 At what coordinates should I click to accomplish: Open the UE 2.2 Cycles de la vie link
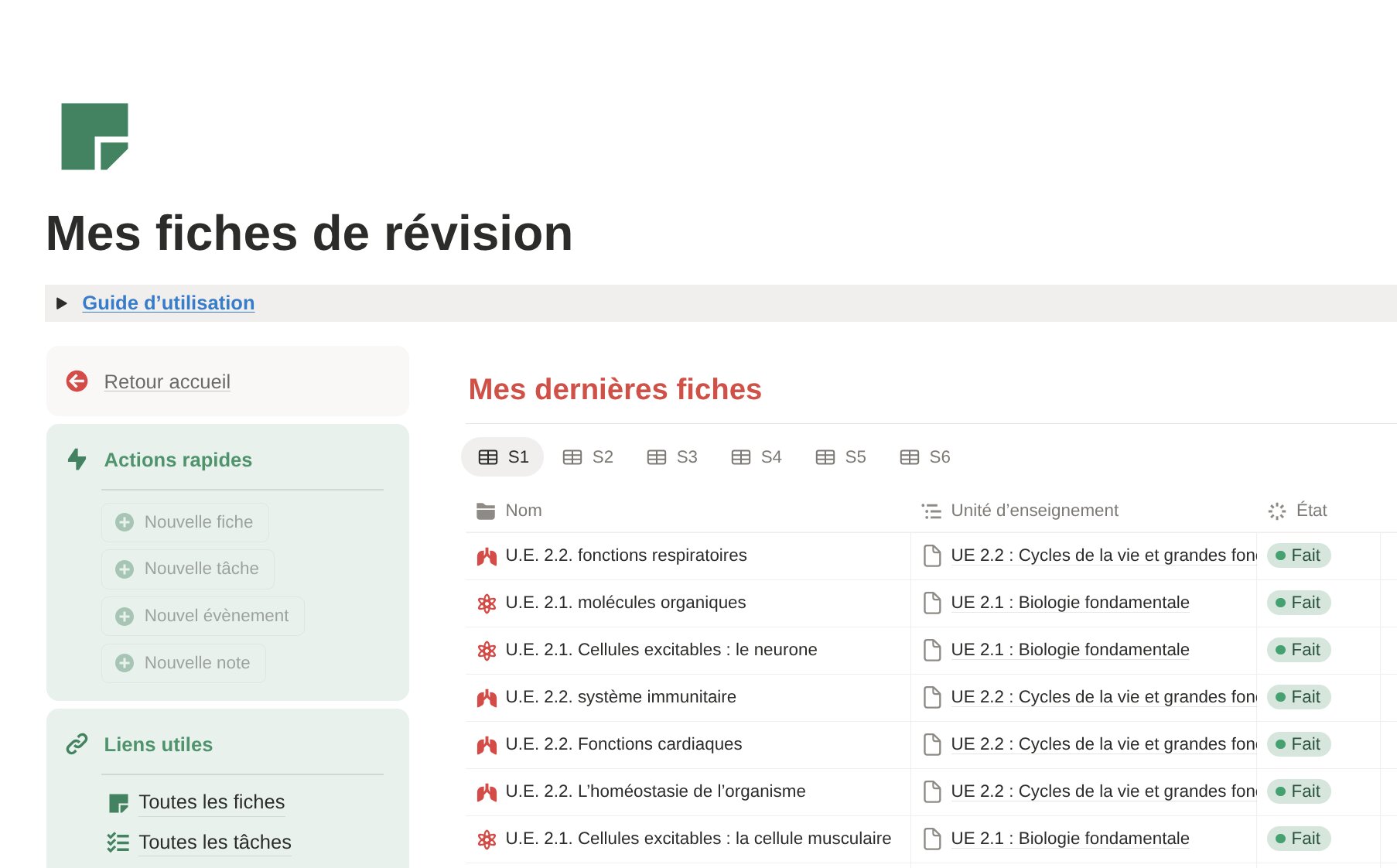click(1098, 555)
